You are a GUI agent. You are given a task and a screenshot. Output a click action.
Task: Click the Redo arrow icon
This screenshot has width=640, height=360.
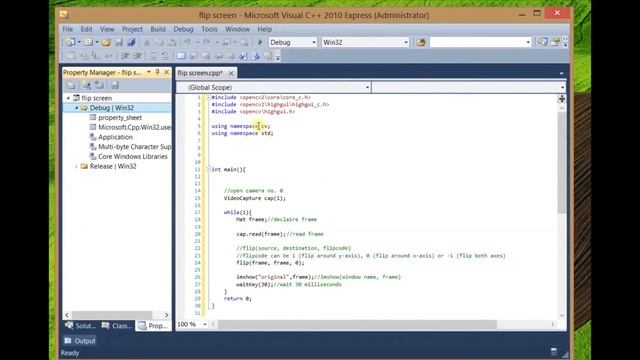(x=207, y=42)
